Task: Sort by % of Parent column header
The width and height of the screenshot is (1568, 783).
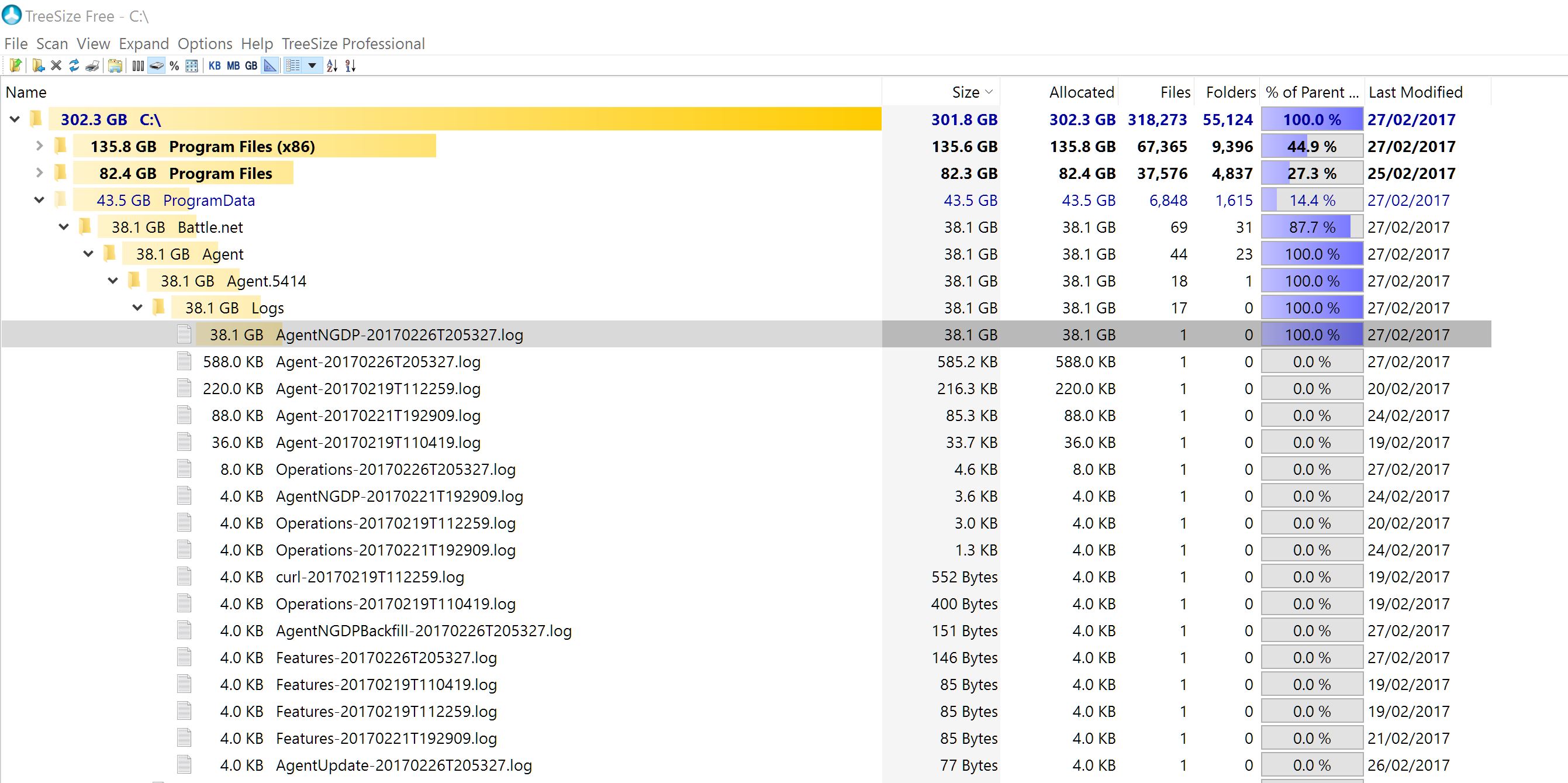Action: click(x=1312, y=92)
